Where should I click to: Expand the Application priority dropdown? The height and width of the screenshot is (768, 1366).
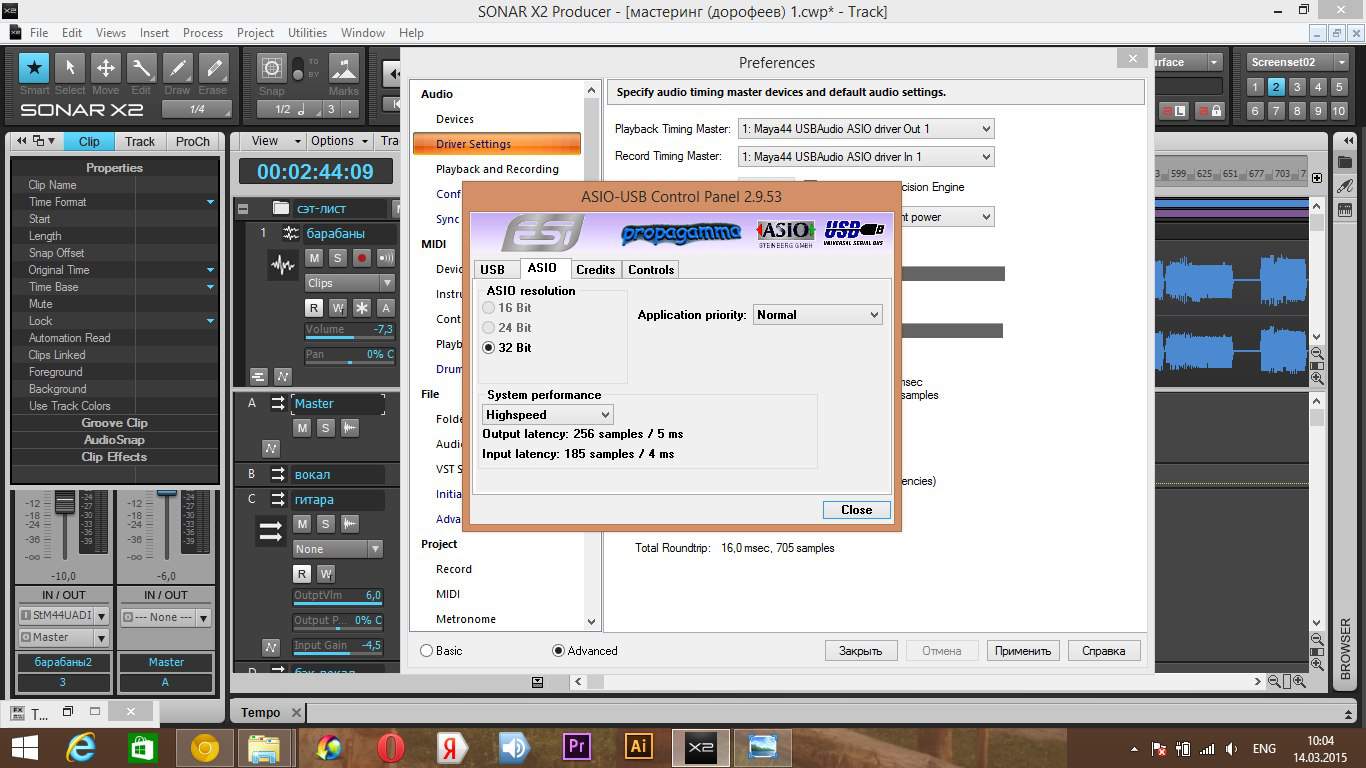(817, 315)
